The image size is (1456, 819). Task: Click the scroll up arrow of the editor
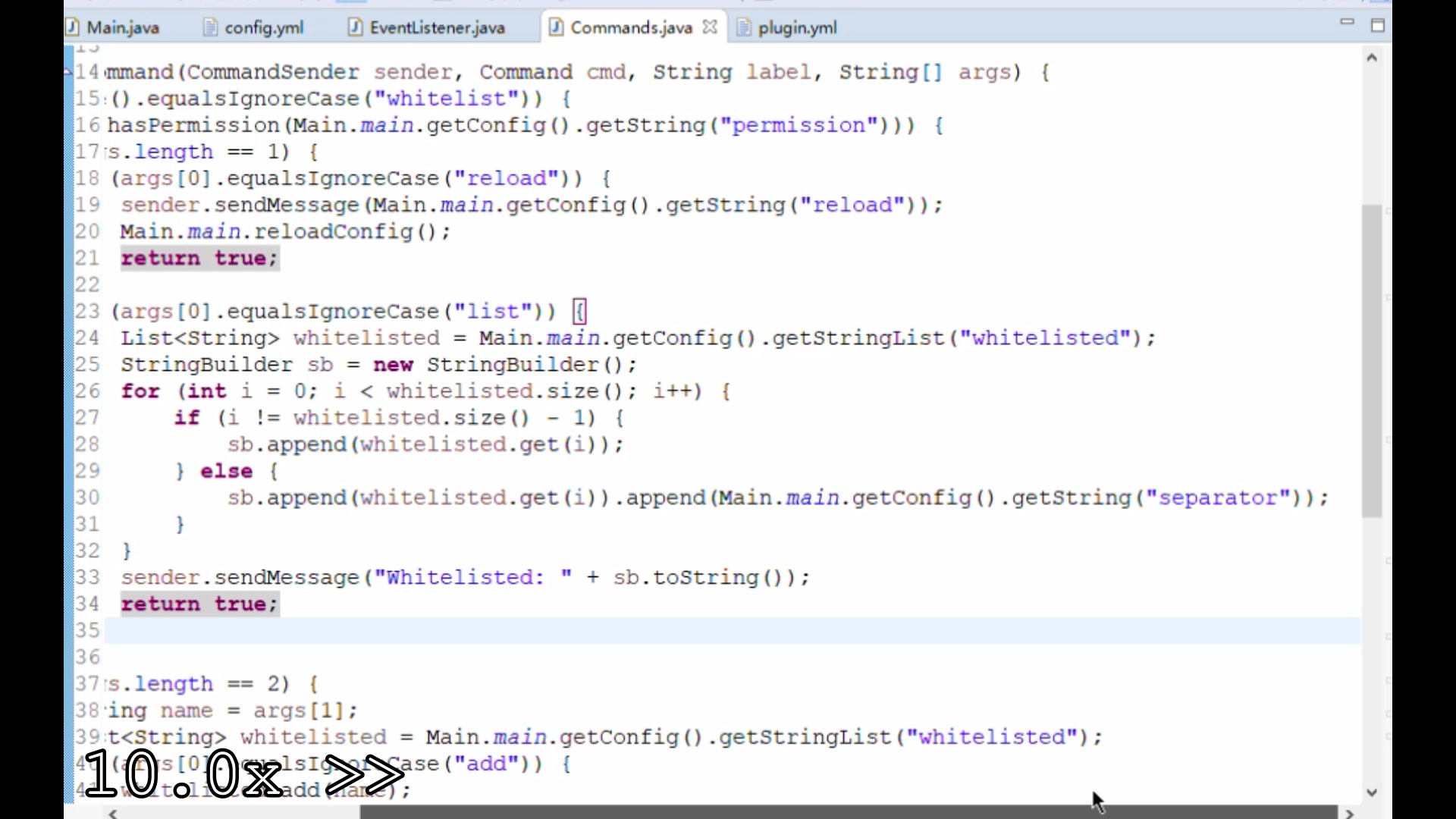[1372, 58]
